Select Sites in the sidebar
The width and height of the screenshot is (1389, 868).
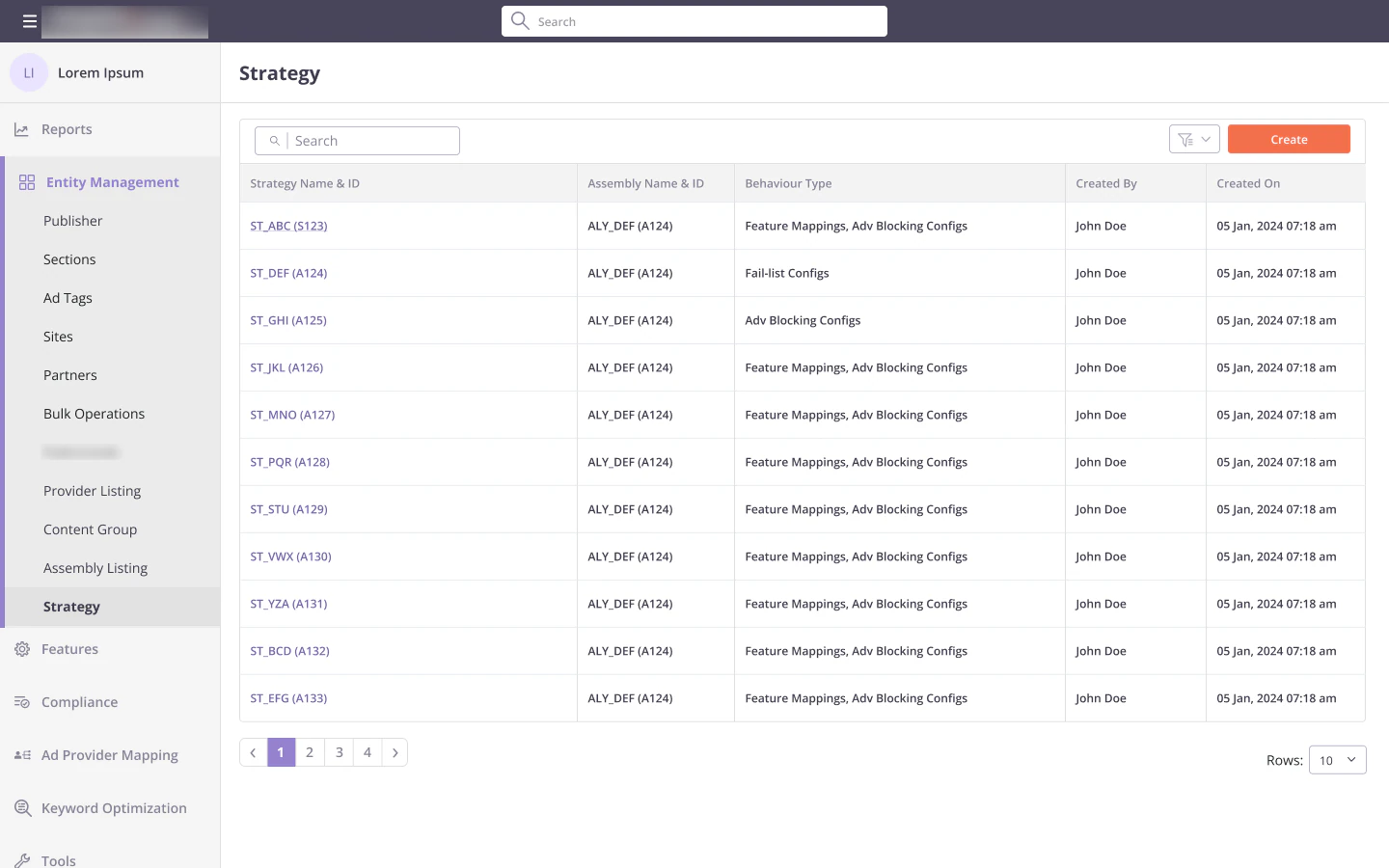click(x=58, y=337)
